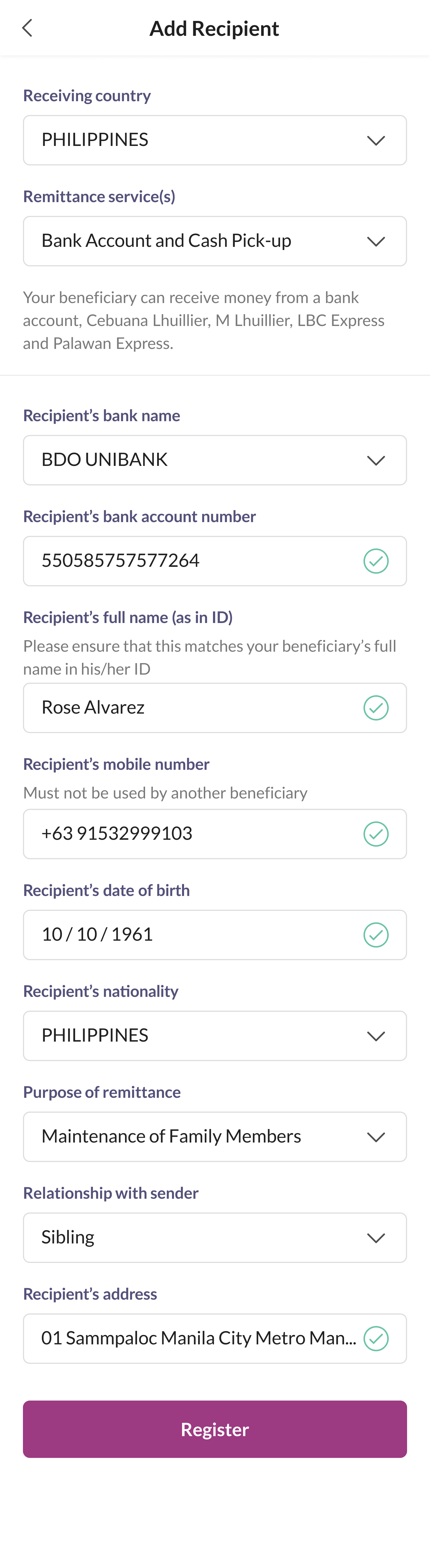Click the Receiving country chevron arrow

376,140
